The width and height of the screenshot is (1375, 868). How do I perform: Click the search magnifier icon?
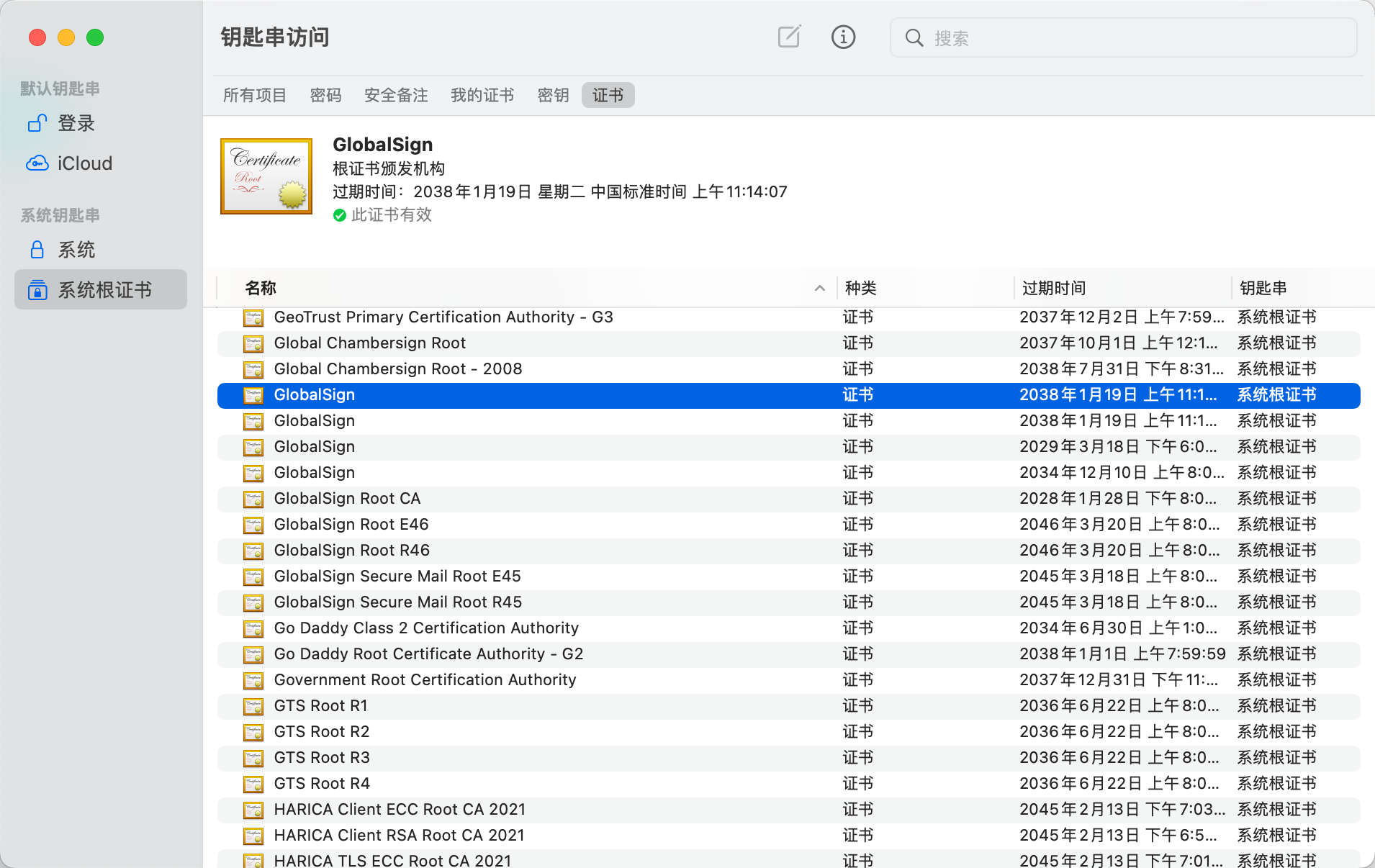pos(914,38)
